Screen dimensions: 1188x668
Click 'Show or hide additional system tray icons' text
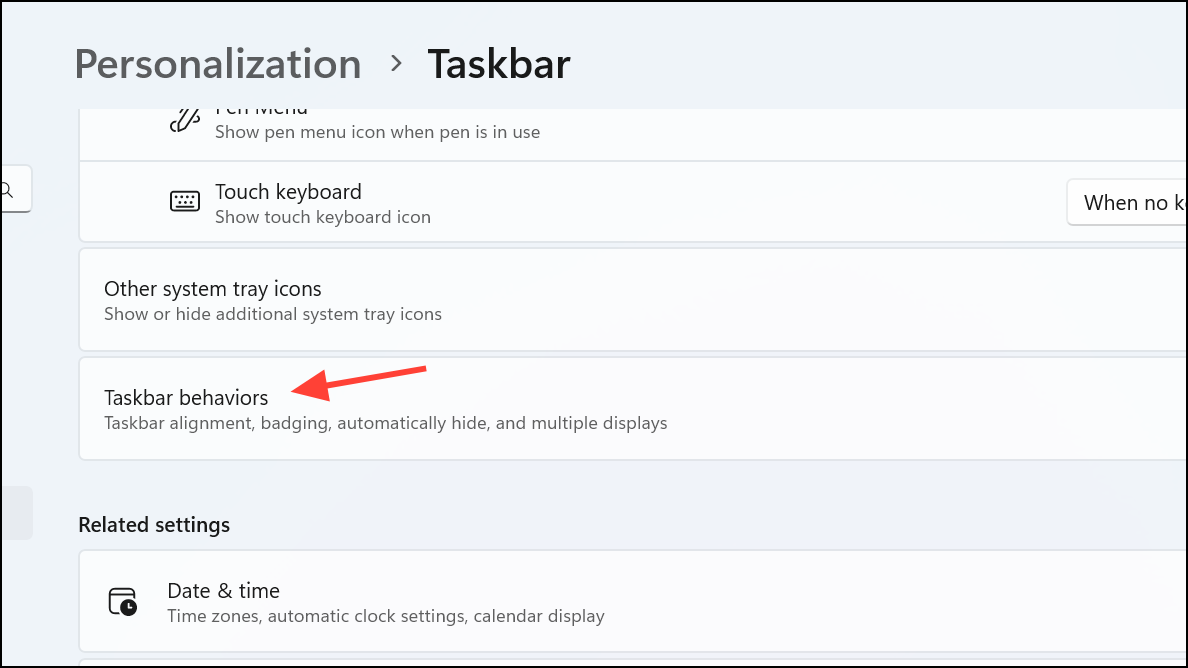click(273, 314)
